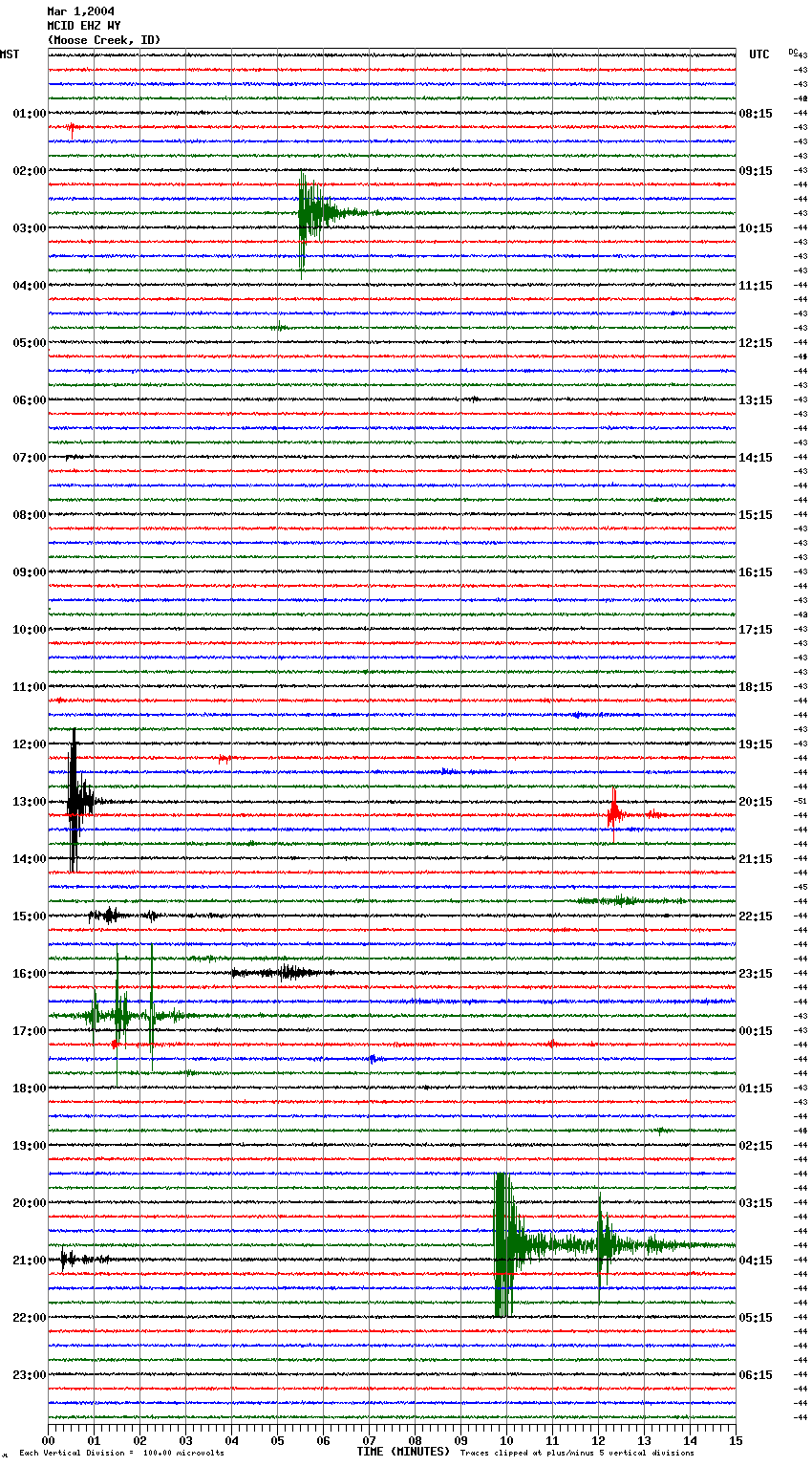Select the '10' minute tick label
The height and width of the screenshot is (1466, 812).
click(506, 1440)
